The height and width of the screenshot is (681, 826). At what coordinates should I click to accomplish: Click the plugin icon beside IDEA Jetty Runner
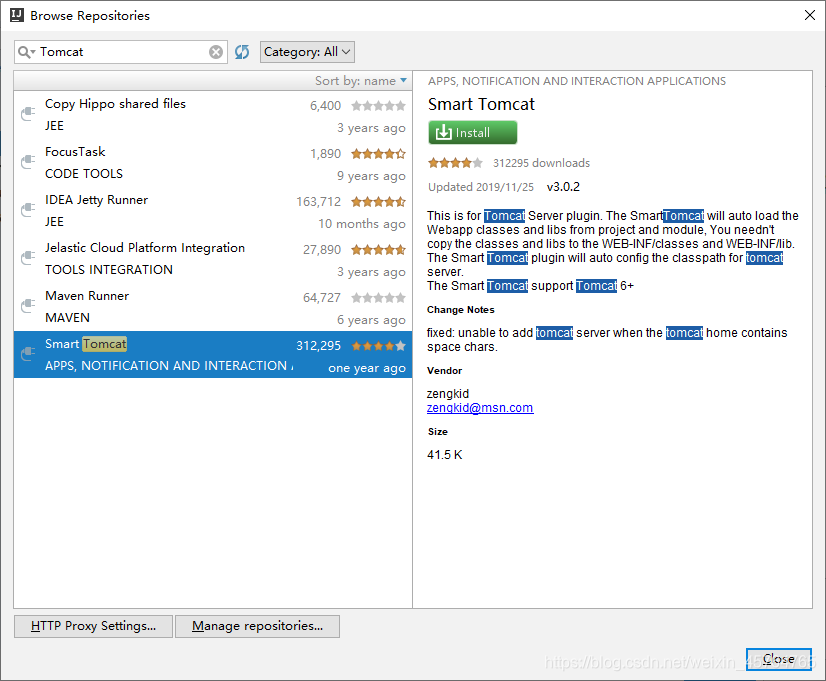(28, 210)
